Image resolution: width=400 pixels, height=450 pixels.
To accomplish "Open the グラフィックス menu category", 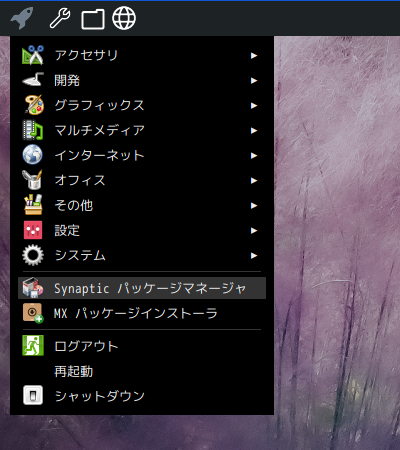I will (x=142, y=105).
